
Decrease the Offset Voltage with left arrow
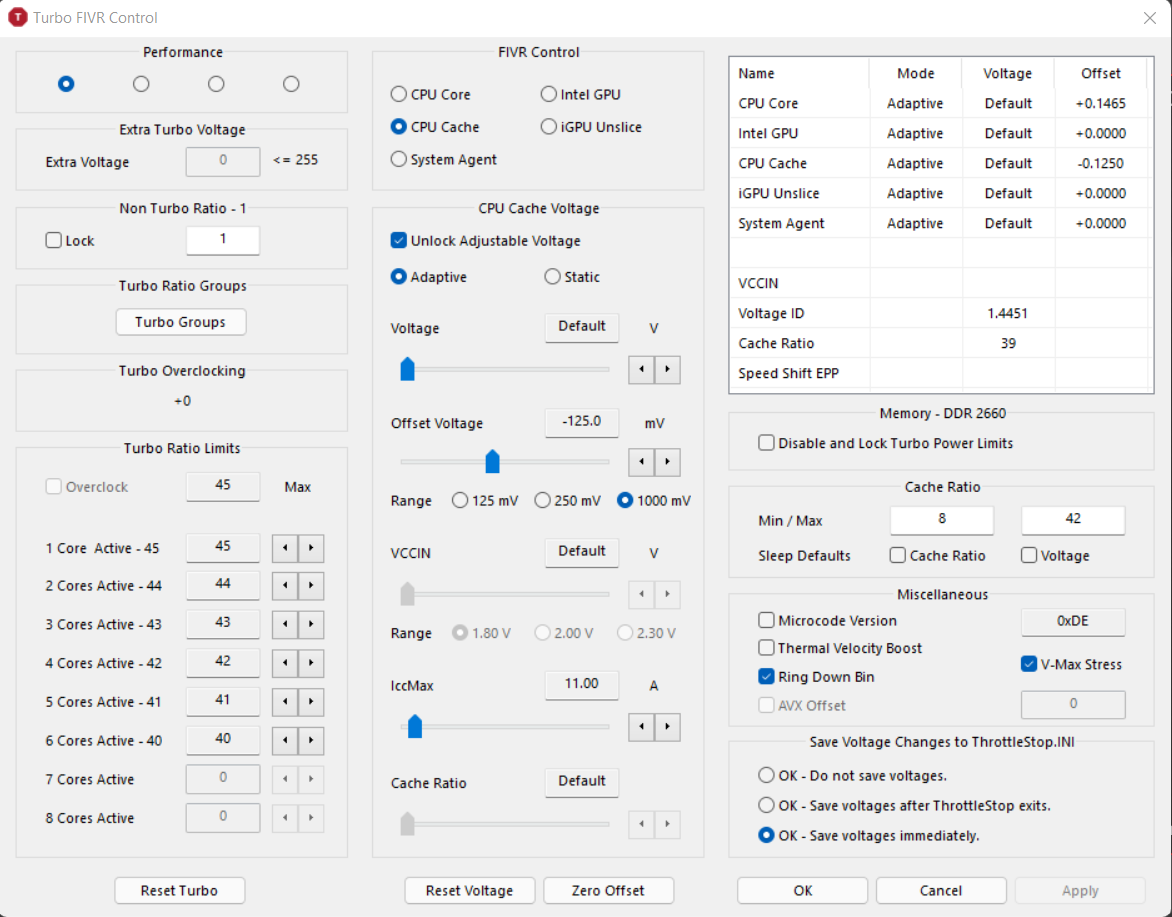641,462
